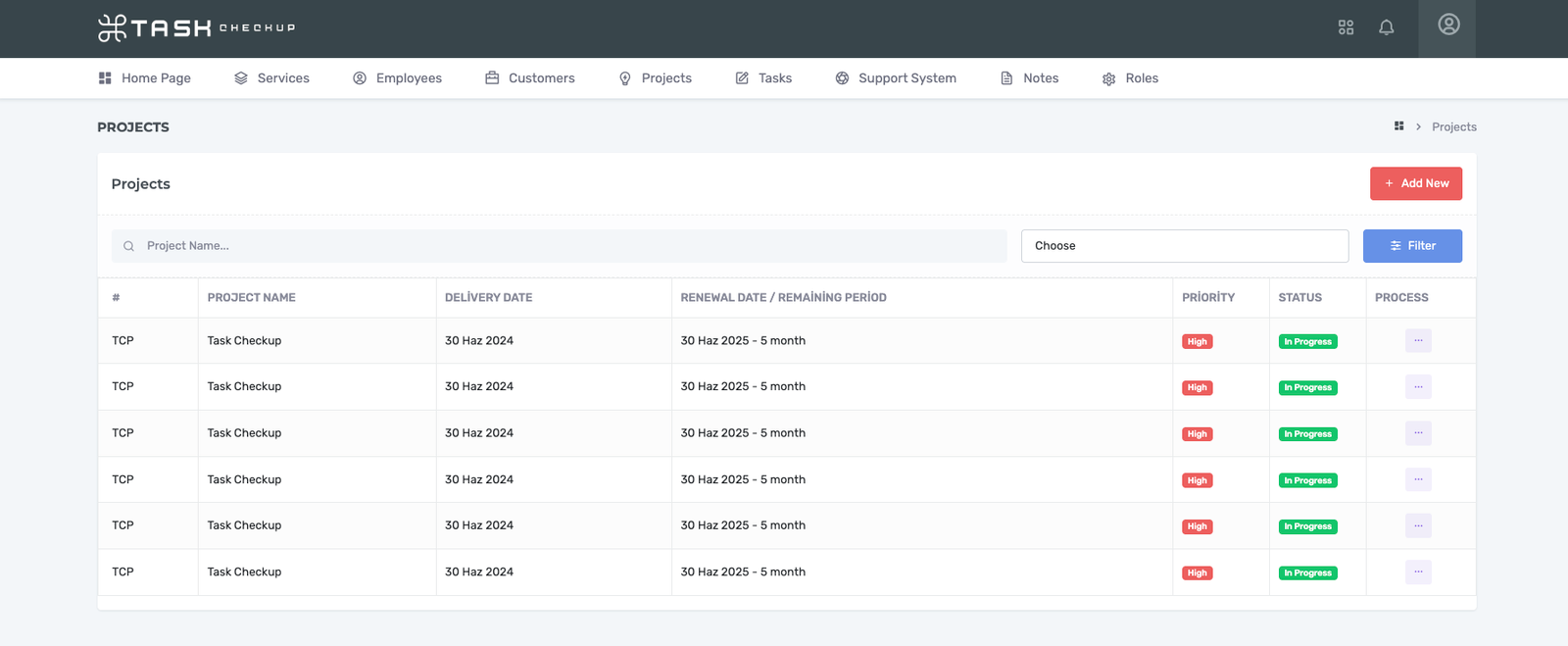The image size is (1568, 646).
Task: Click In Progress badge in first row
Action: click(x=1307, y=341)
